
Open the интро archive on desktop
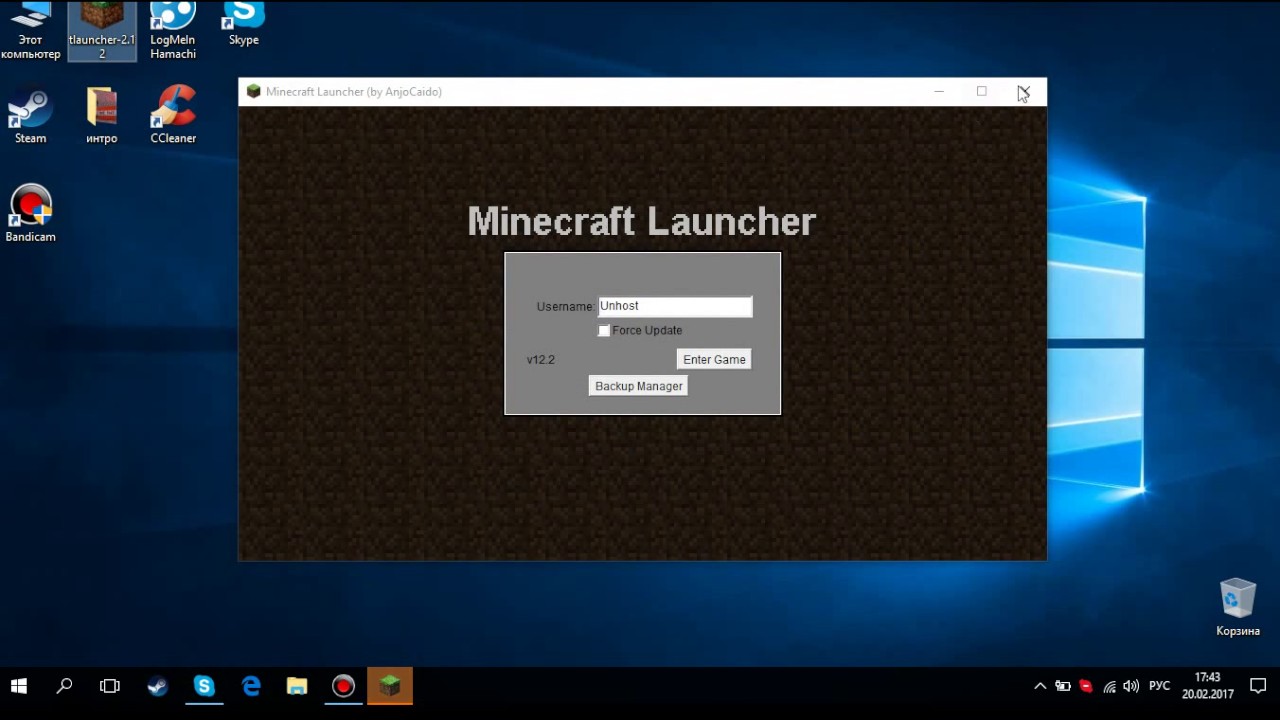click(102, 117)
